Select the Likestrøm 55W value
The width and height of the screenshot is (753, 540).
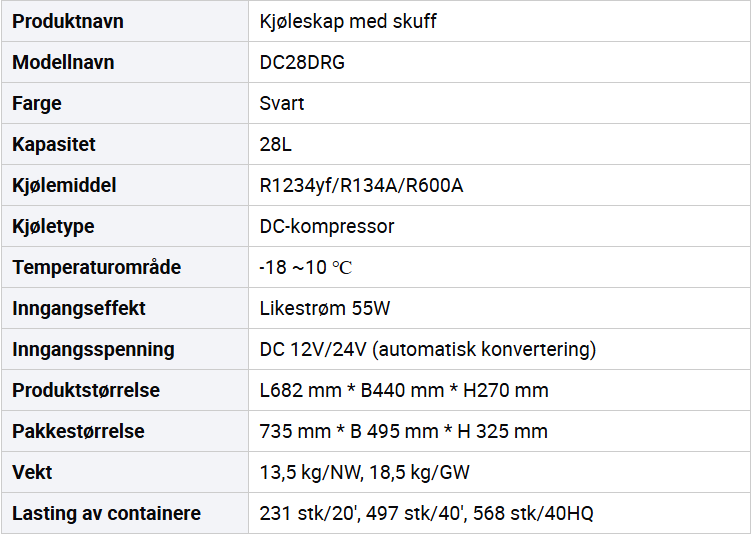(x=325, y=308)
